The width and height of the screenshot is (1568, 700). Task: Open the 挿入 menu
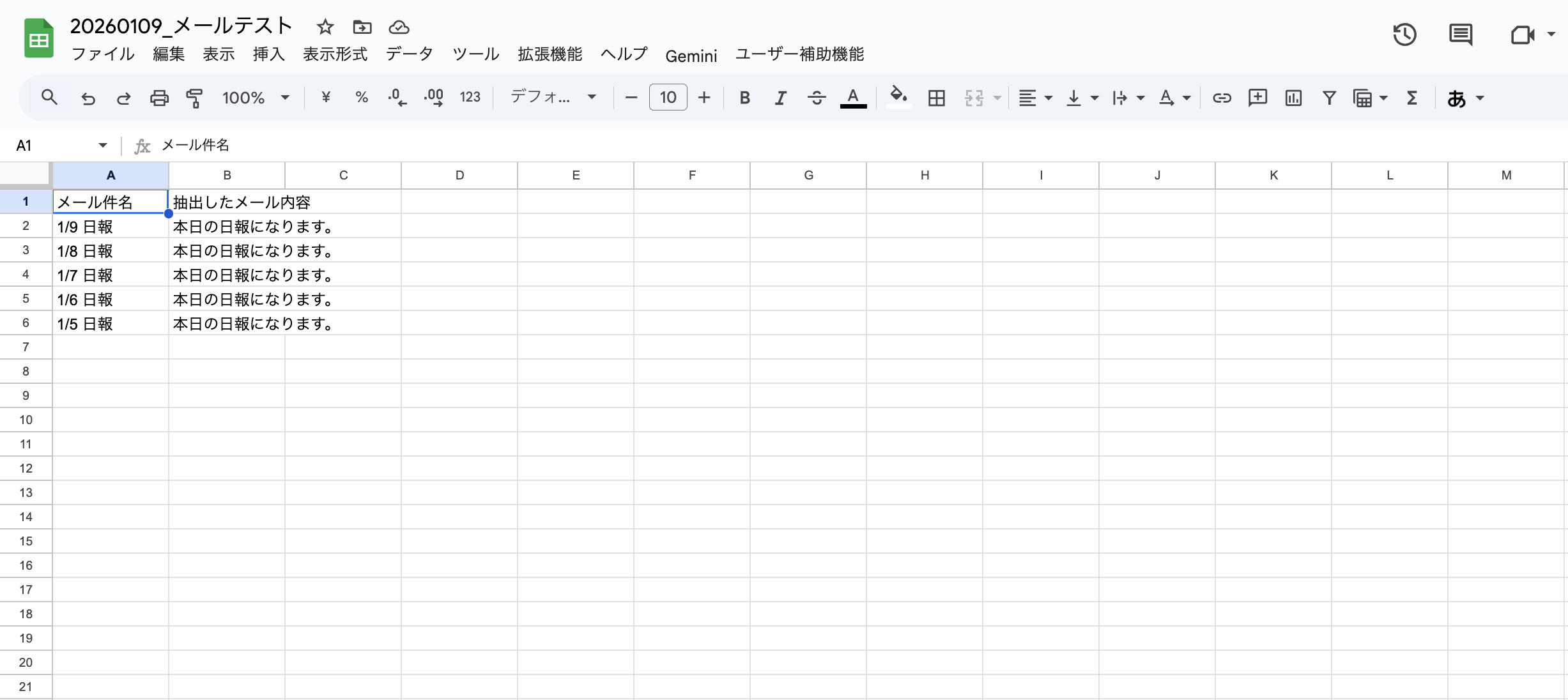[x=268, y=54]
